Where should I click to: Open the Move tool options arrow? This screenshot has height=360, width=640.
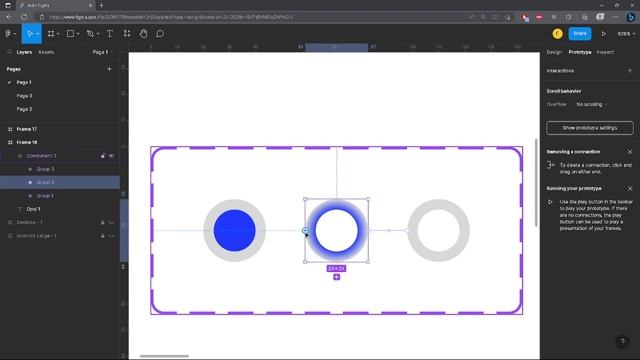(x=38, y=34)
